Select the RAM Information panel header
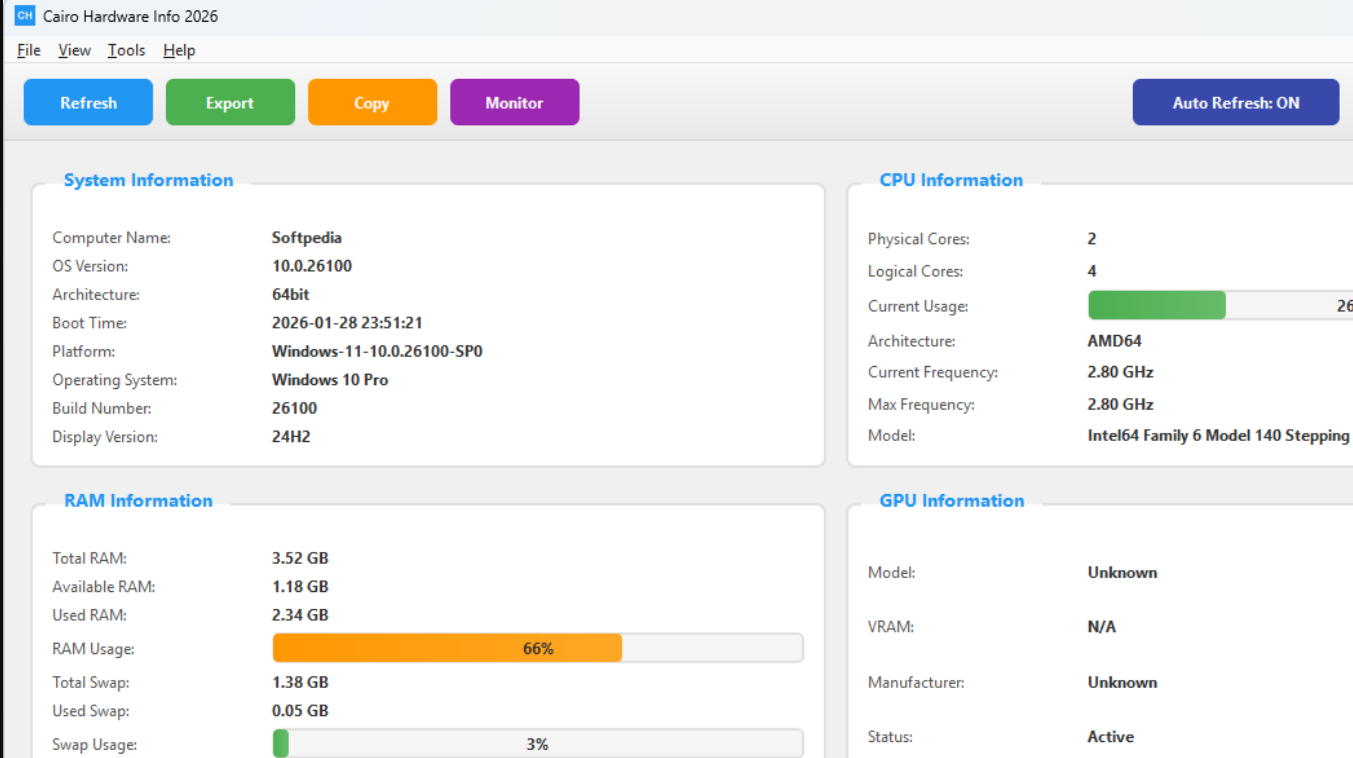1353x758 pixels. click(137, 500)
